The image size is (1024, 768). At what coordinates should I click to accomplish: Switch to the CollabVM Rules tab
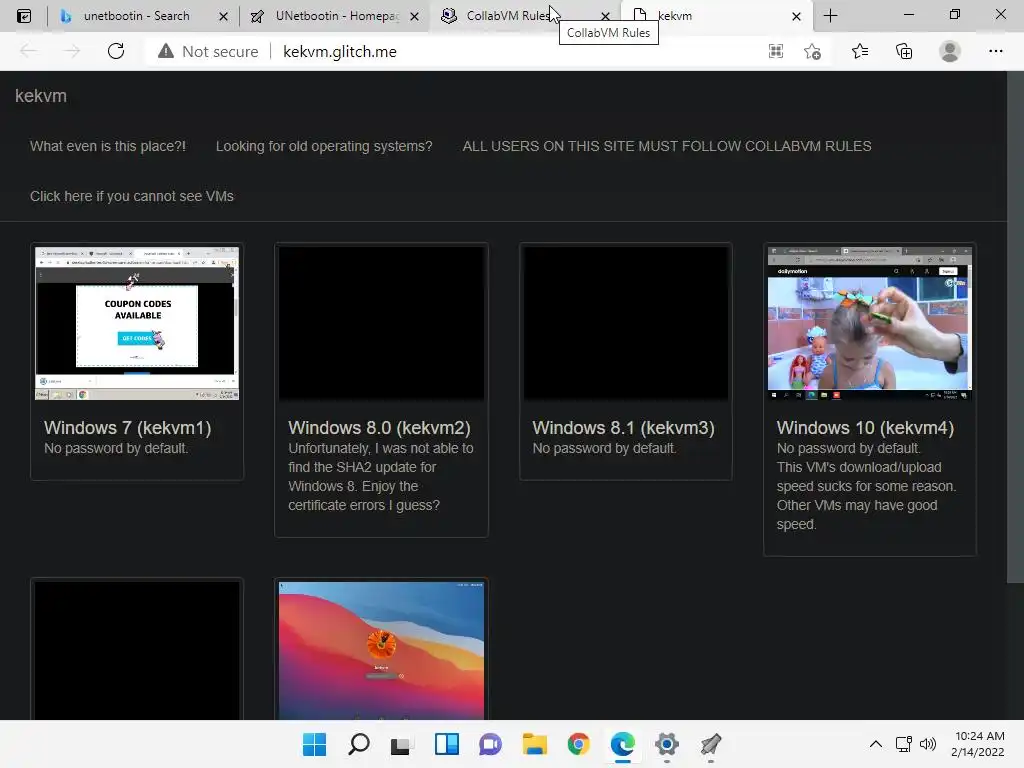coord(524,16)
